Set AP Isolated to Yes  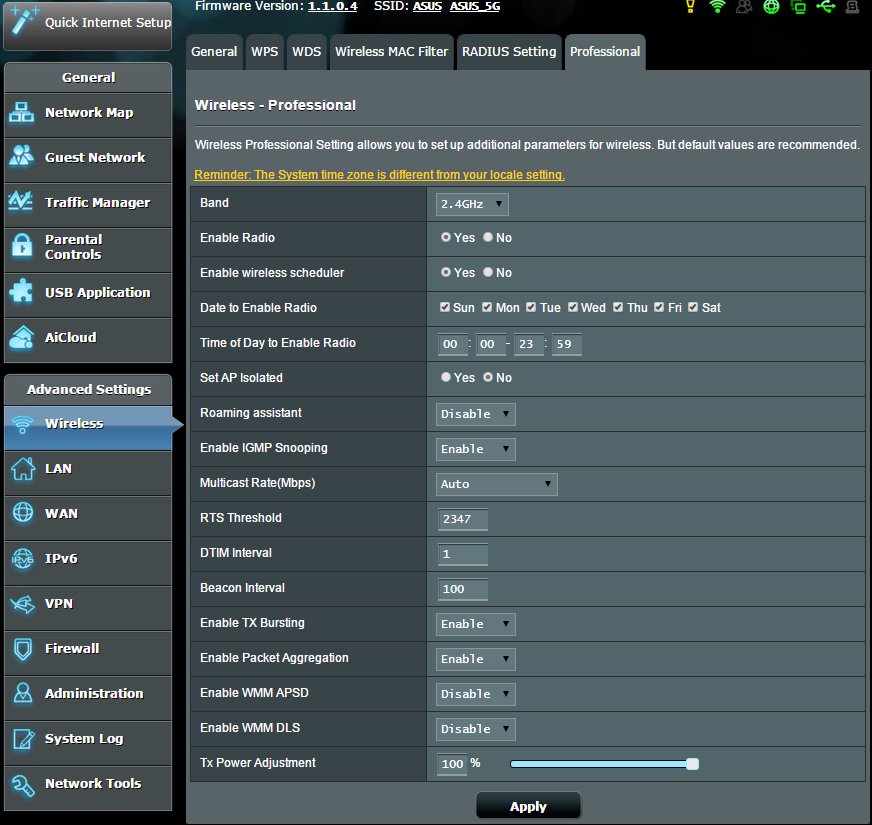[445, 377]
